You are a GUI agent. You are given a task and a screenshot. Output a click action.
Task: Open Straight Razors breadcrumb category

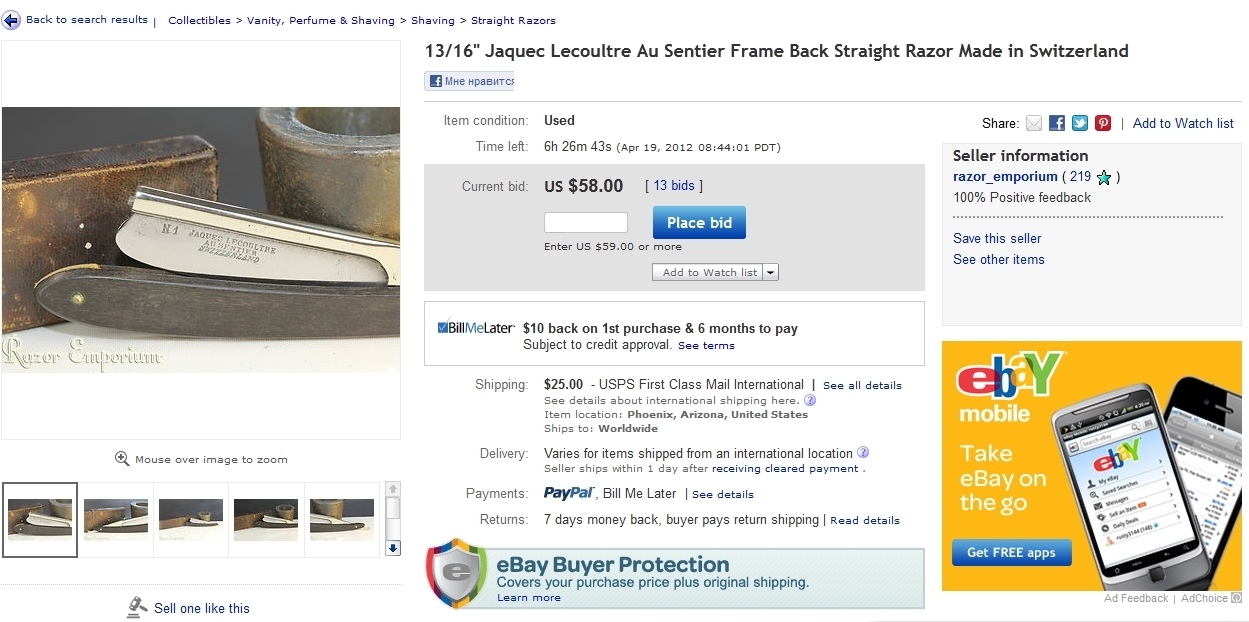coord(513,20)
